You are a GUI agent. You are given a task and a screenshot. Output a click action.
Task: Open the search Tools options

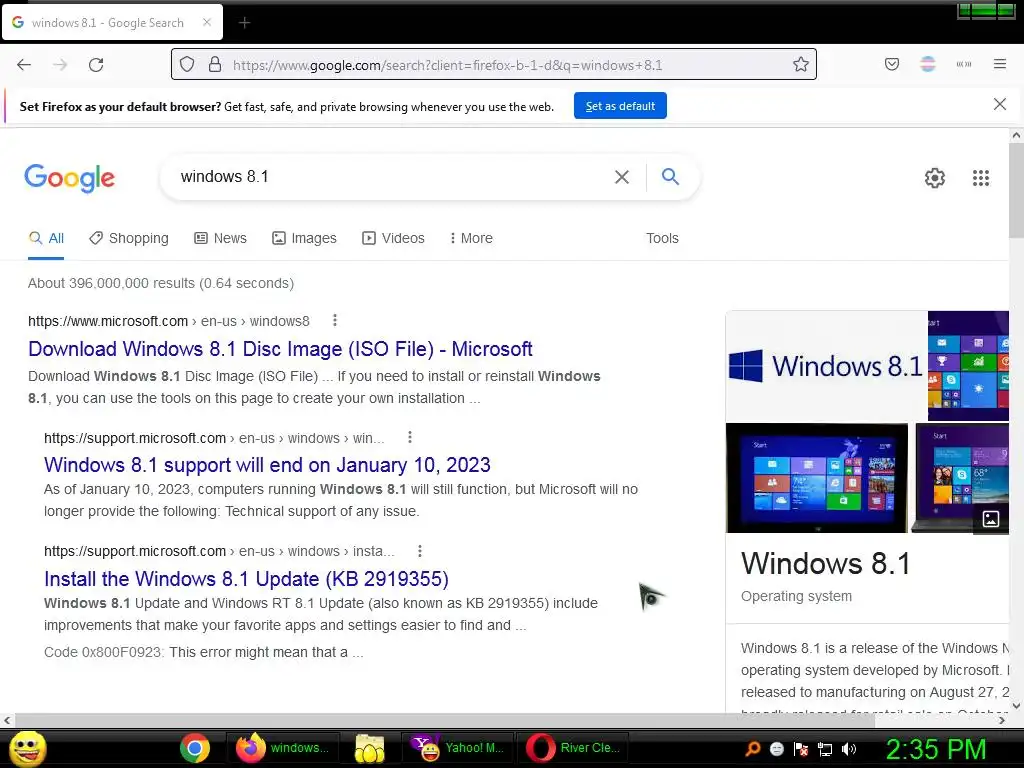point(662,238)
